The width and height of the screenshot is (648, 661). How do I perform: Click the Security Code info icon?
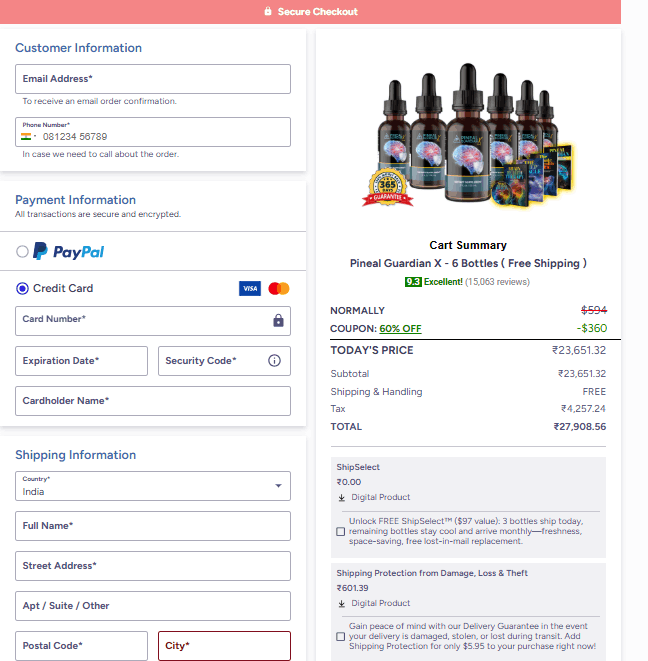tap(274, 360)
